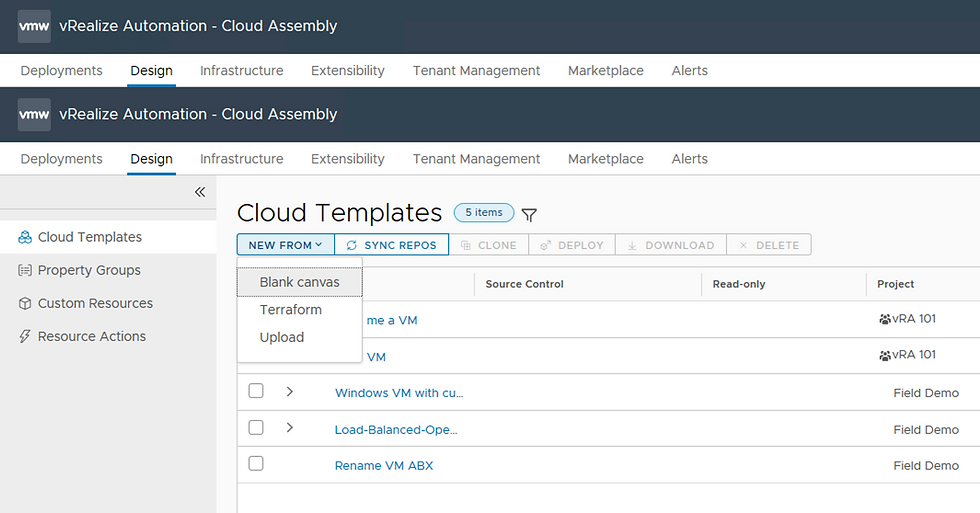Click the CLONE button
The image size is (980, 513).
click(489, 245)
